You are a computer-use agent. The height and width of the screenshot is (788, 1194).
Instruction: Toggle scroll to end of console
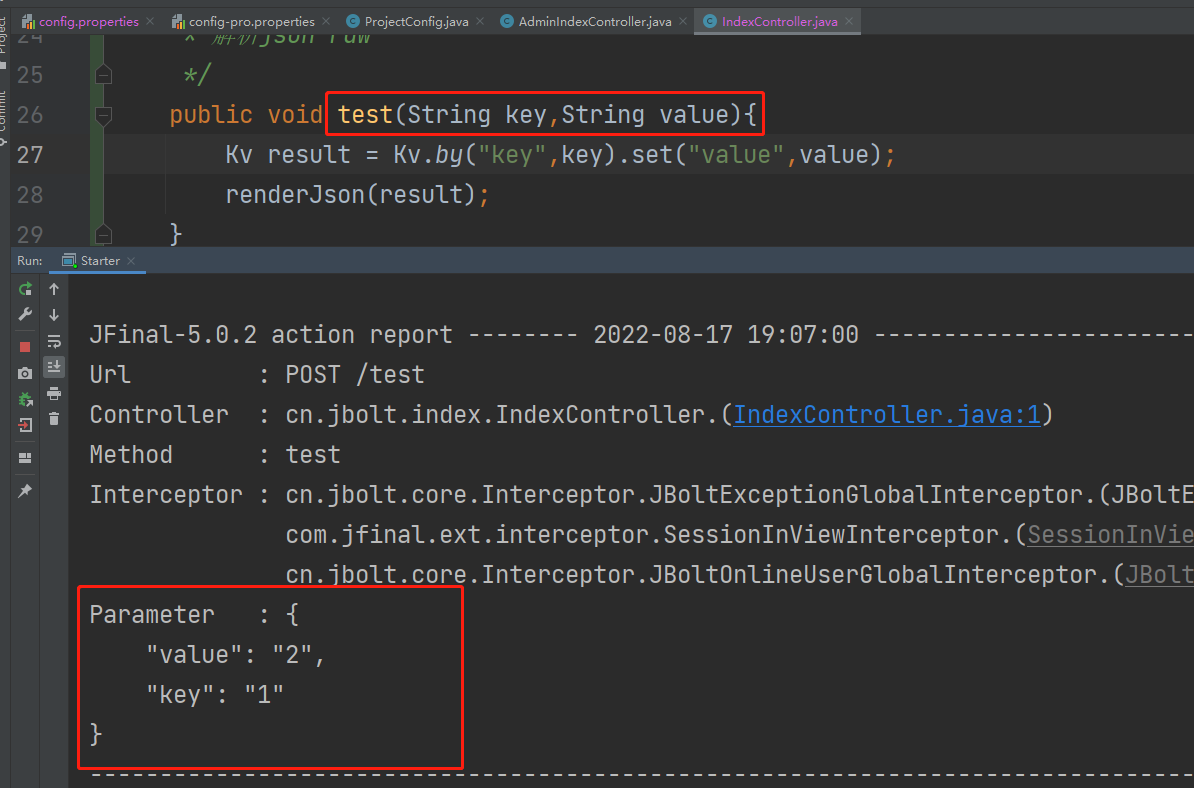(54, 367)
